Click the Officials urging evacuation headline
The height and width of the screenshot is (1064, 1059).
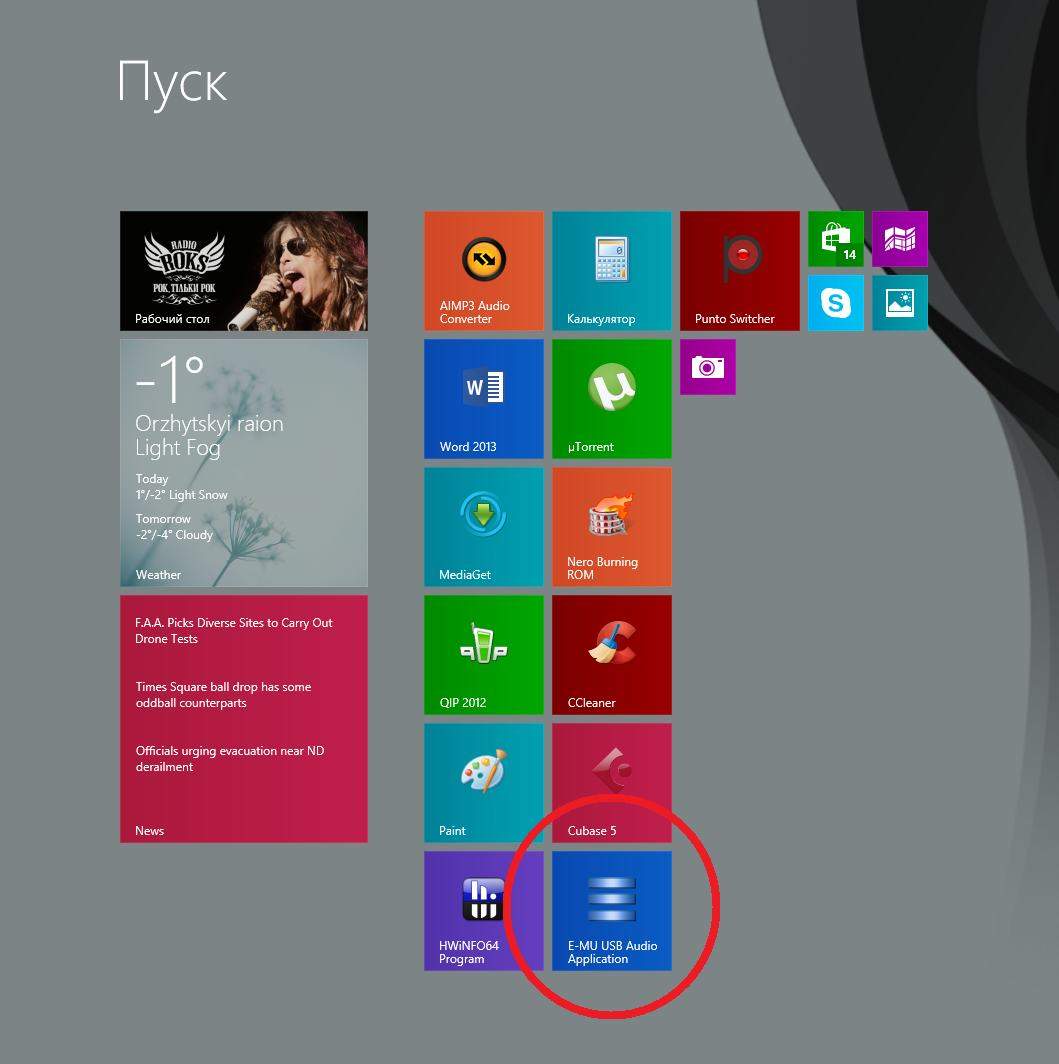pos(229,759)
